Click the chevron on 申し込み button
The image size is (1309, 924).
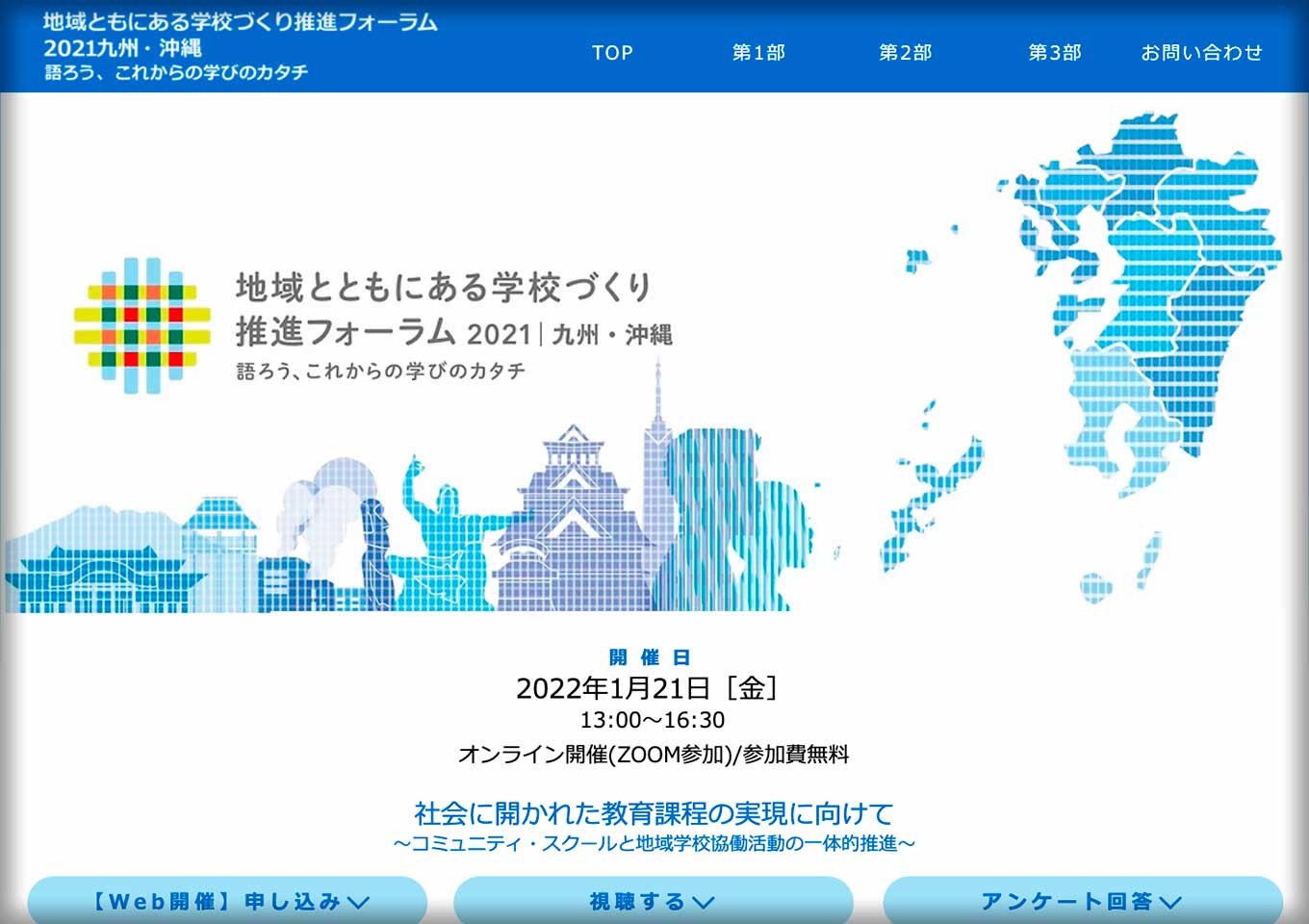[x=358, y=903]
